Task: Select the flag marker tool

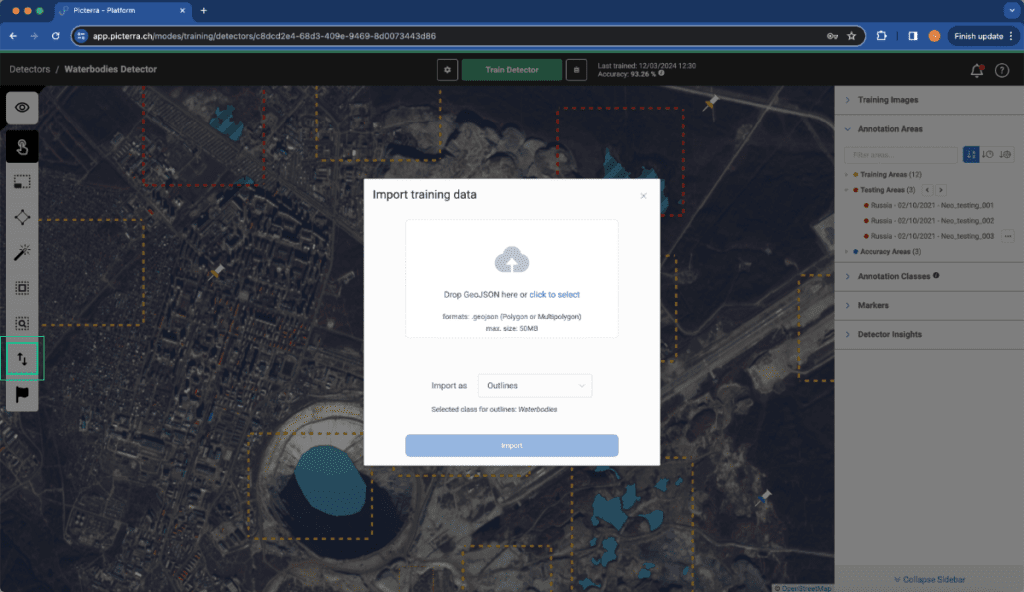Action: click(22, 394)
